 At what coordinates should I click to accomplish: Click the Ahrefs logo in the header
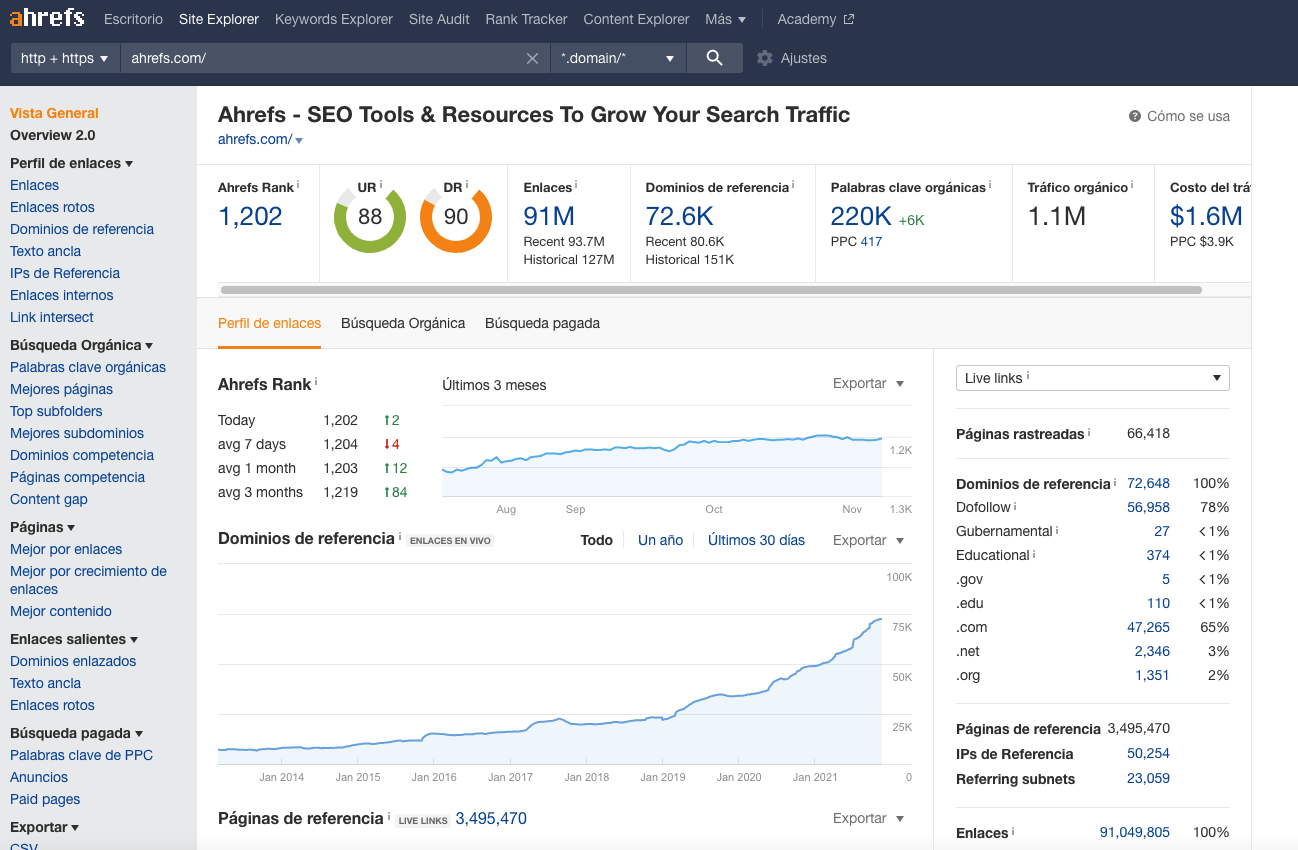[47, 18]
